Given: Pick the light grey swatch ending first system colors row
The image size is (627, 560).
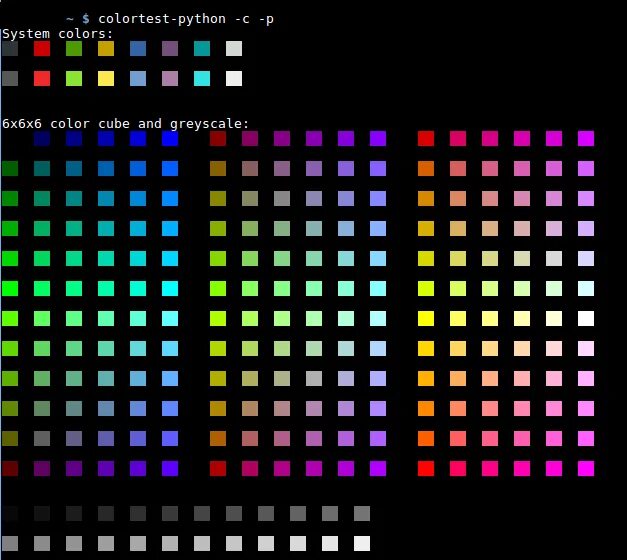Looking at the screenshot, I should (x=234, y=49).
